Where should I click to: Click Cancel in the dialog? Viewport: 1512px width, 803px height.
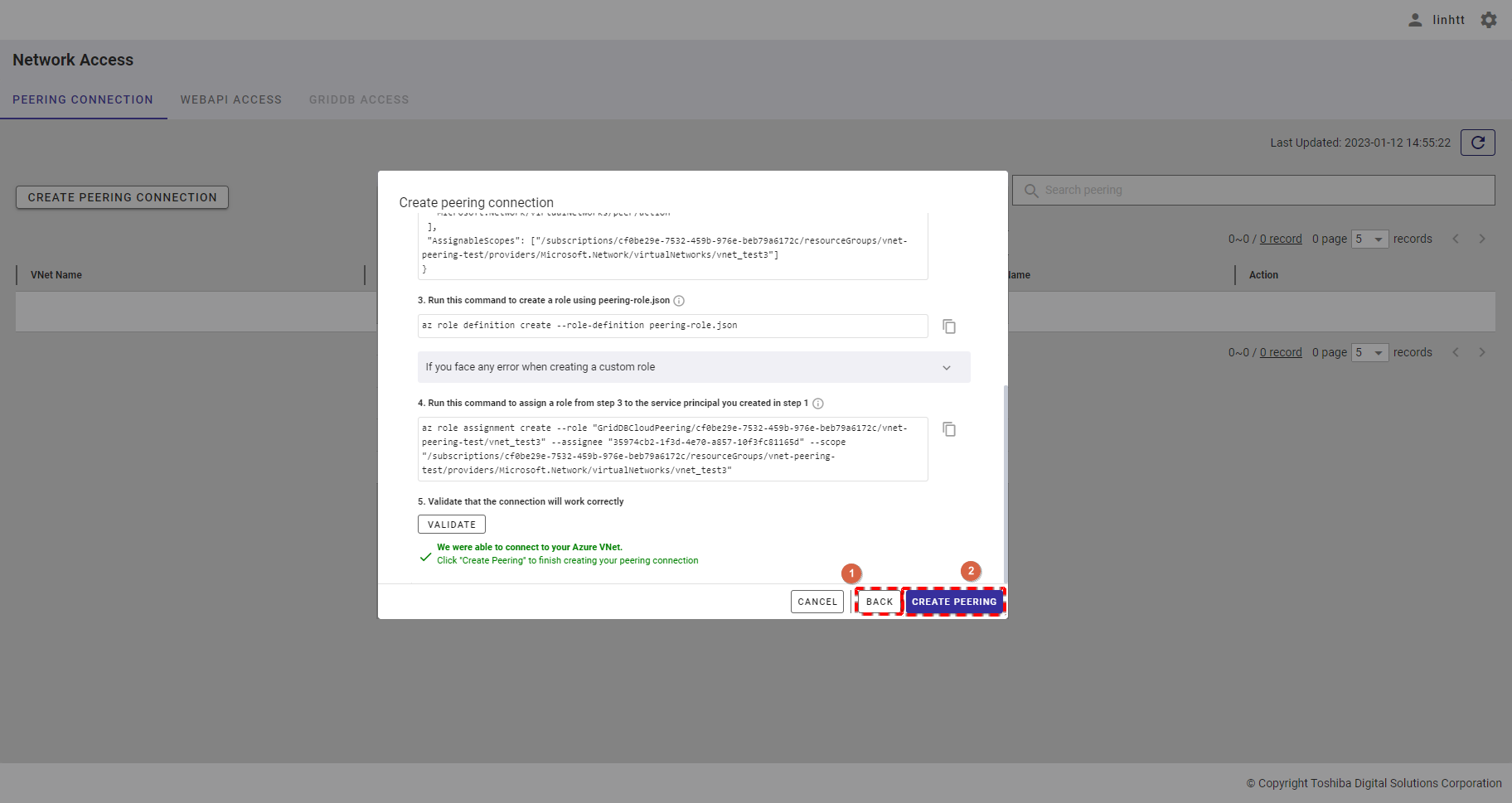click(817, 602)
